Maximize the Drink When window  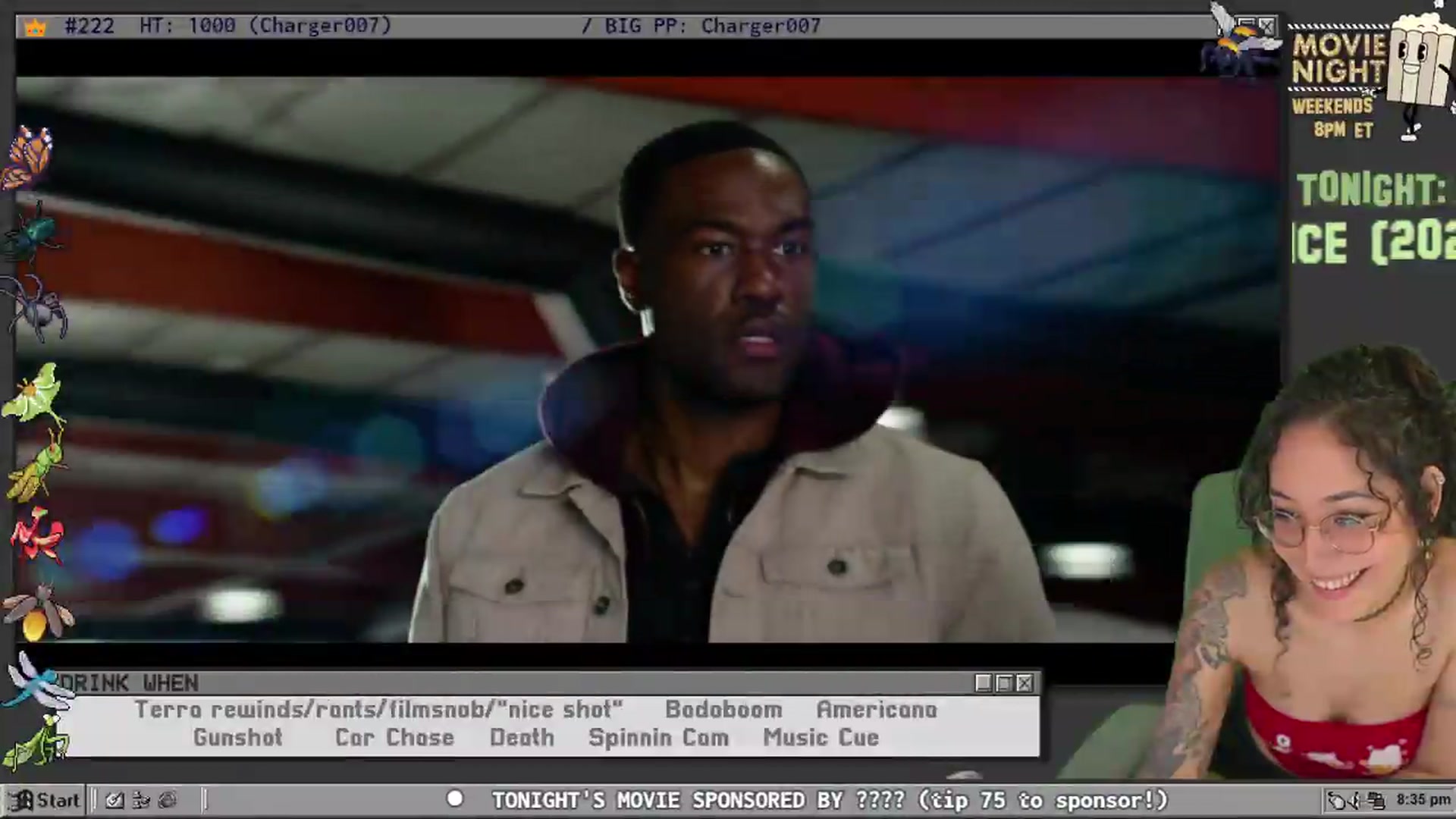coord(1004,683)
